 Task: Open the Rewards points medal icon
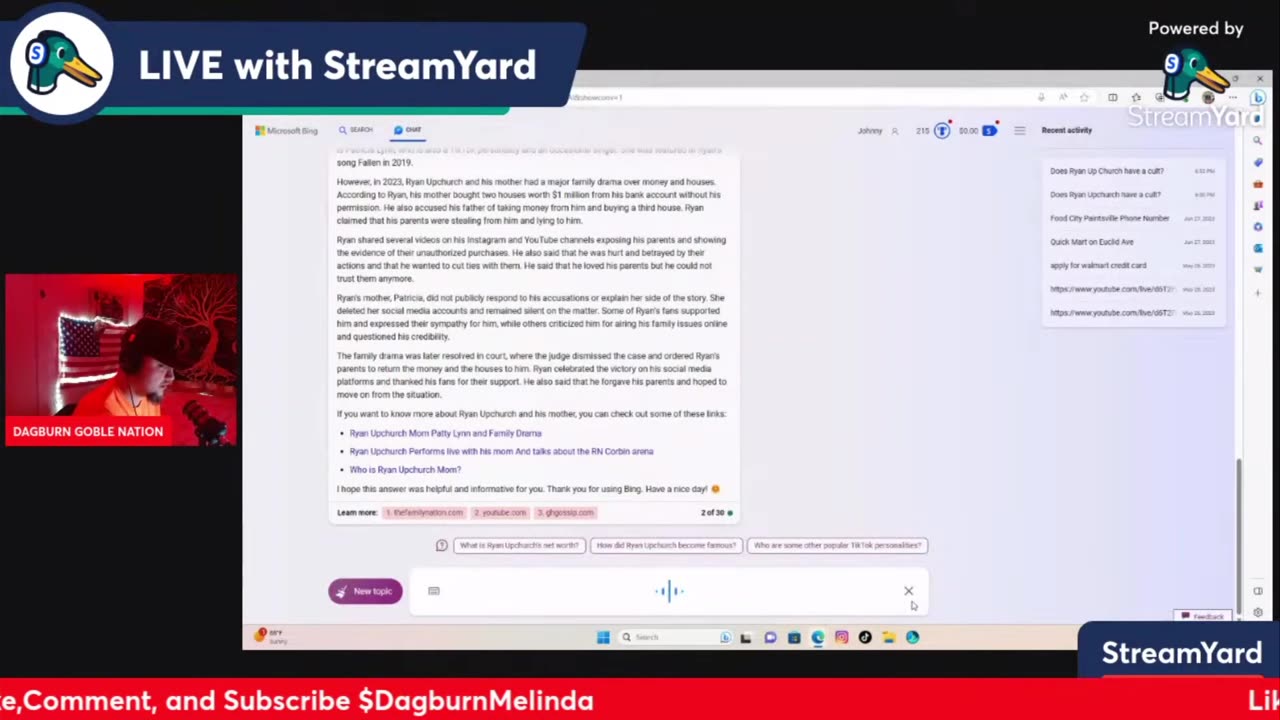tap(941, 130)
